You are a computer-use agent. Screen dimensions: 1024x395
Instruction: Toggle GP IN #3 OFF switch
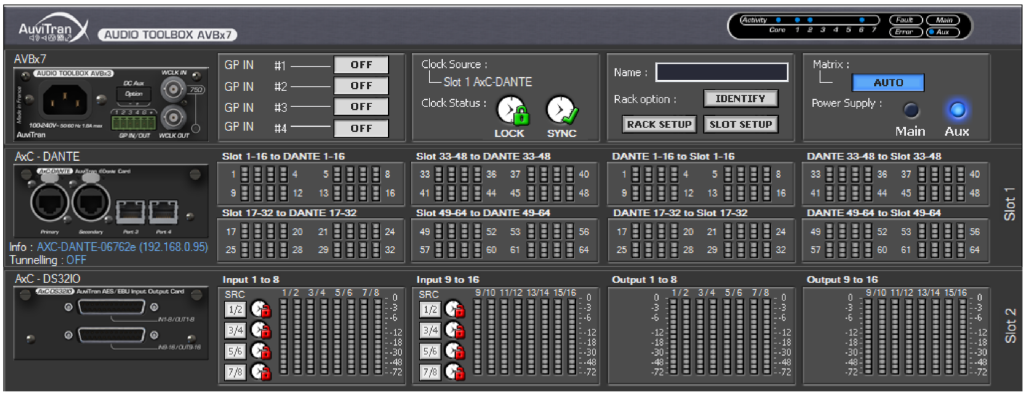[361, 107]
